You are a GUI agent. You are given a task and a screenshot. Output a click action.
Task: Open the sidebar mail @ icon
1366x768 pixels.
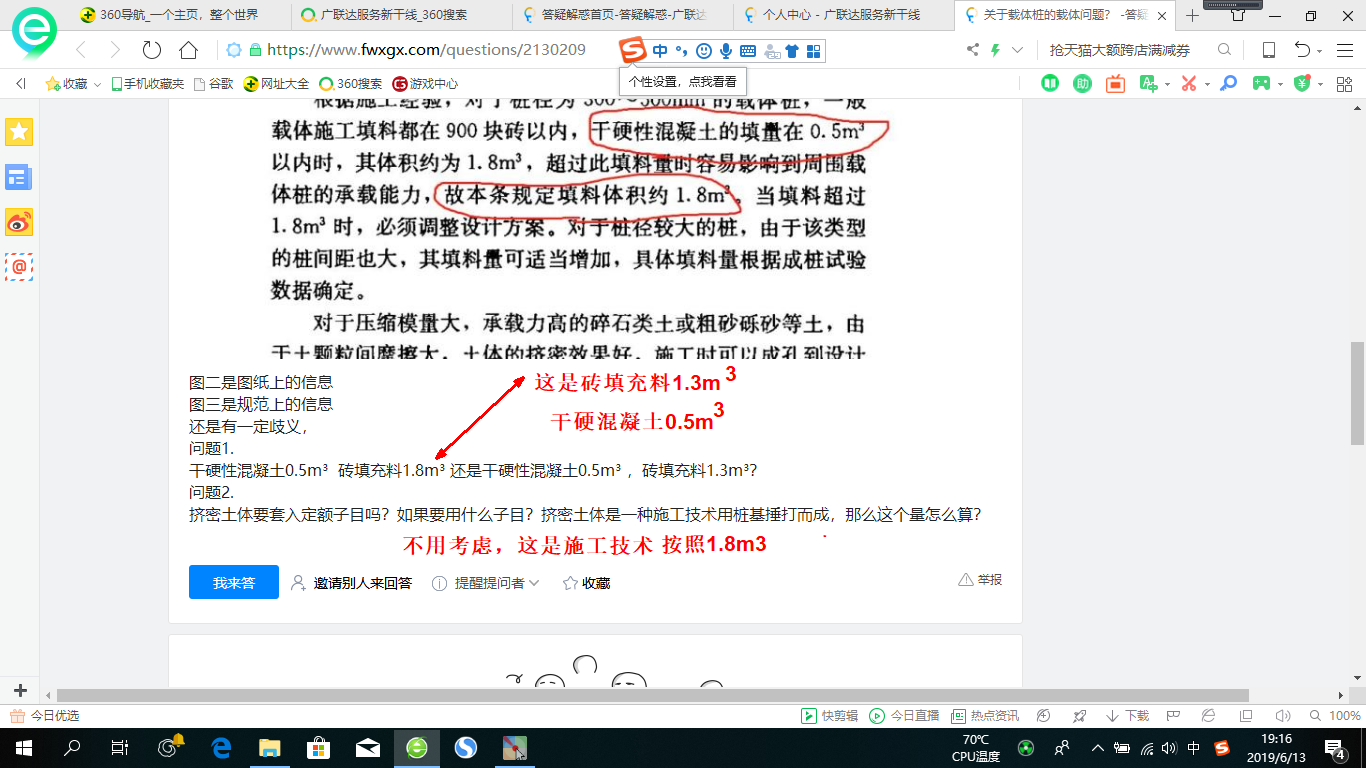pos(19,266)
